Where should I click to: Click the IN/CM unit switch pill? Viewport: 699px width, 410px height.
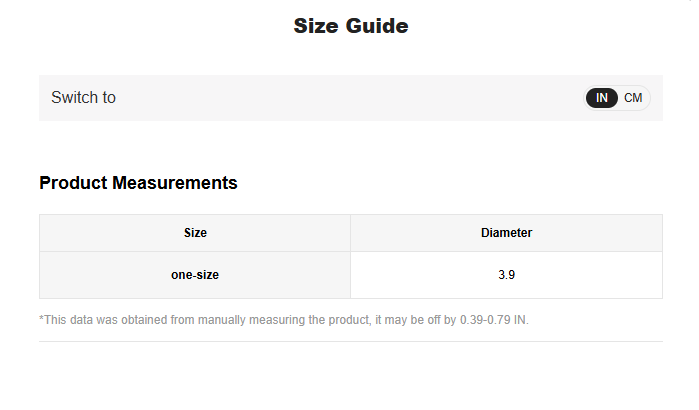[x=617, y=98]
